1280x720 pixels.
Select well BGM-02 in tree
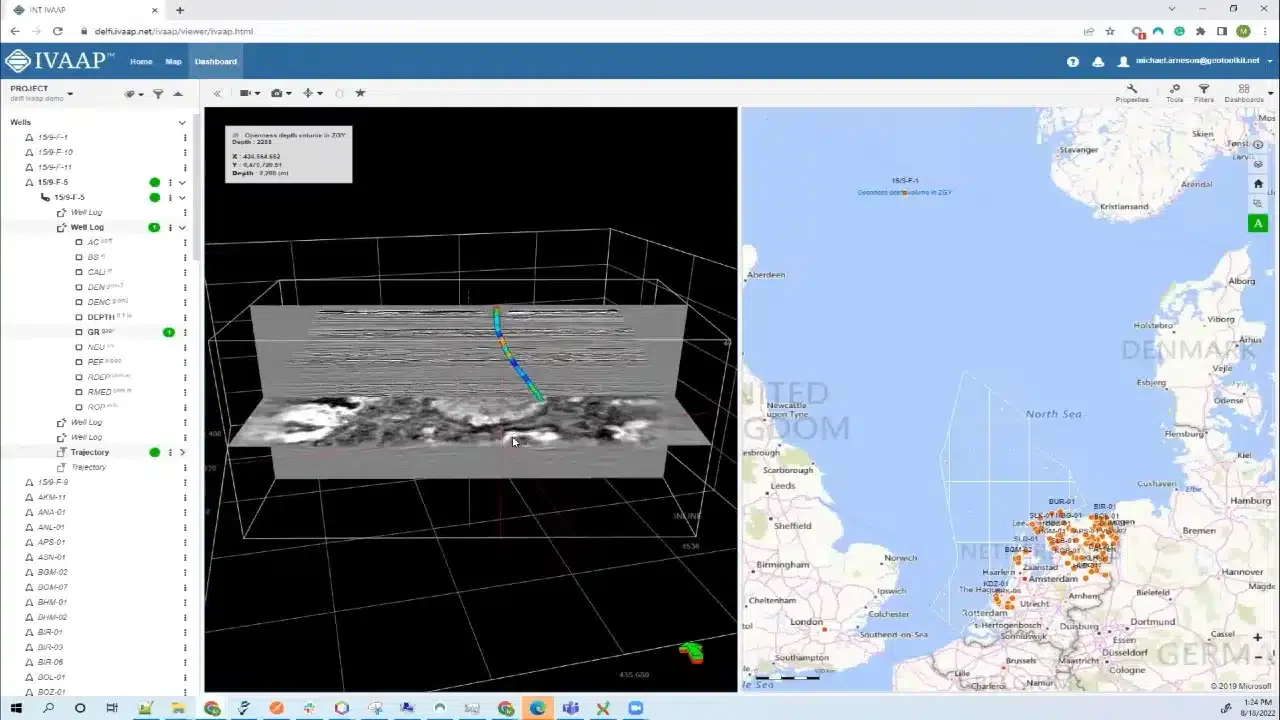point(53,572)
